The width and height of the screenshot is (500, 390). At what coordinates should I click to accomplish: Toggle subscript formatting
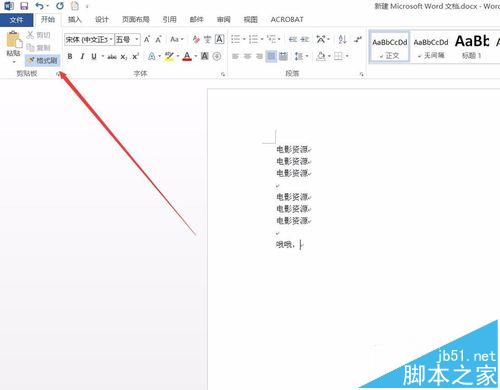point(124,57)
